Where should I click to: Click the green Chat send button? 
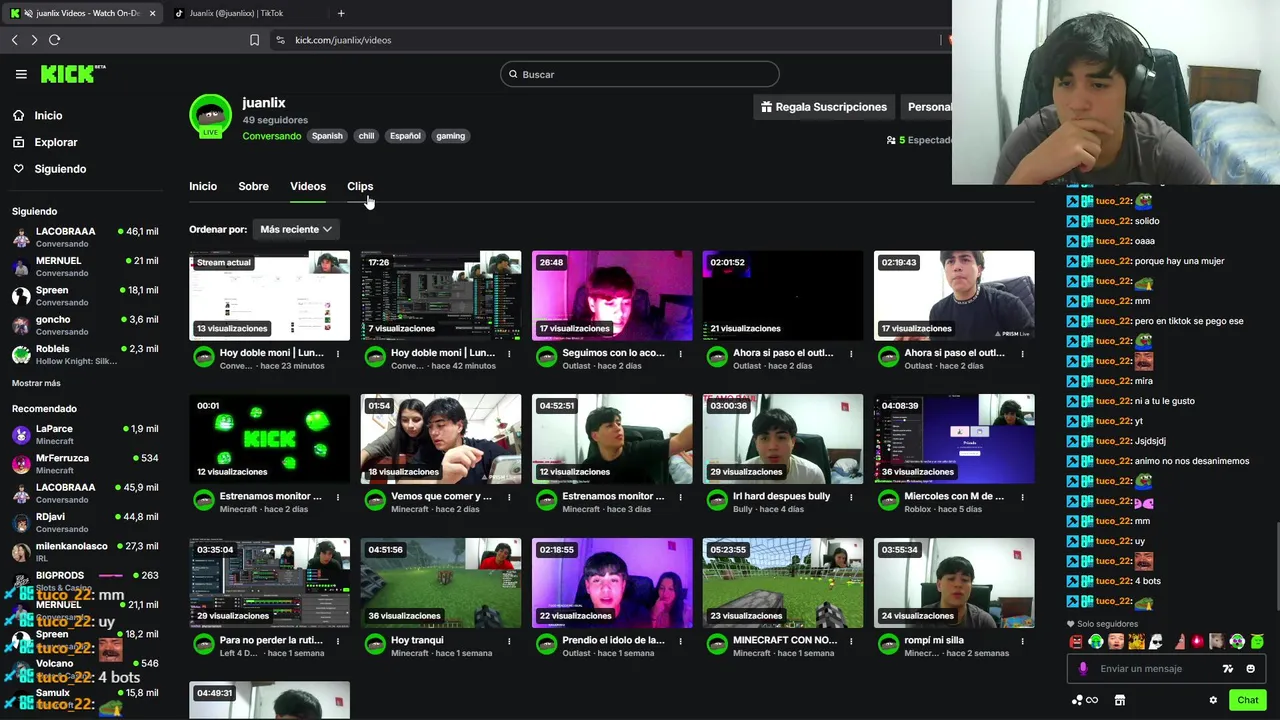[1248, 700]
